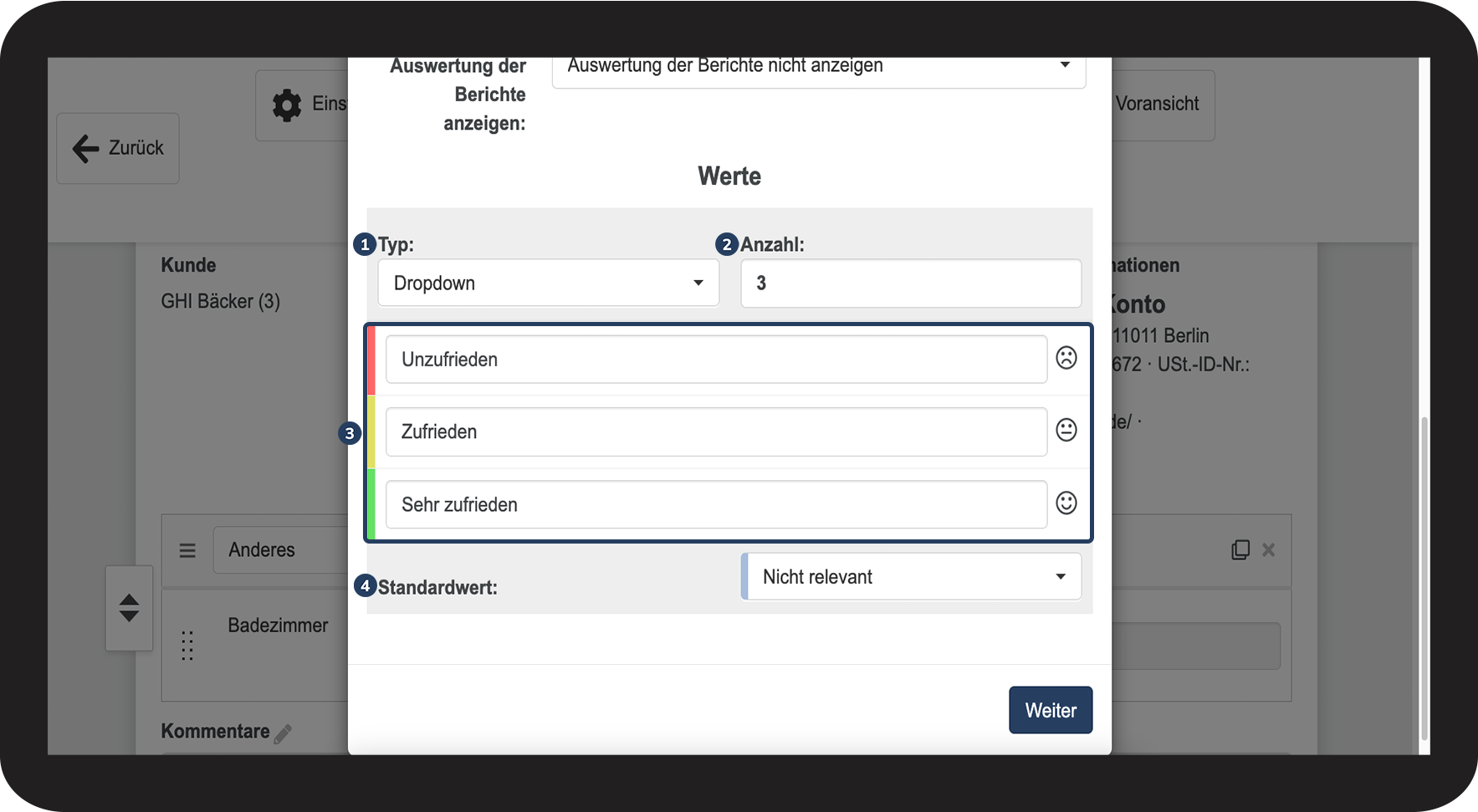Open the Typ dropdown showing Dropdown

549,283
